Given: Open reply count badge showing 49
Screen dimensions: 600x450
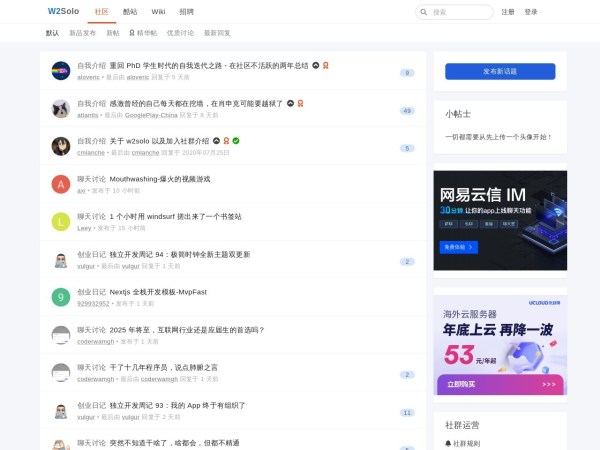Looking at the screenshot, I should coord(407,110).
